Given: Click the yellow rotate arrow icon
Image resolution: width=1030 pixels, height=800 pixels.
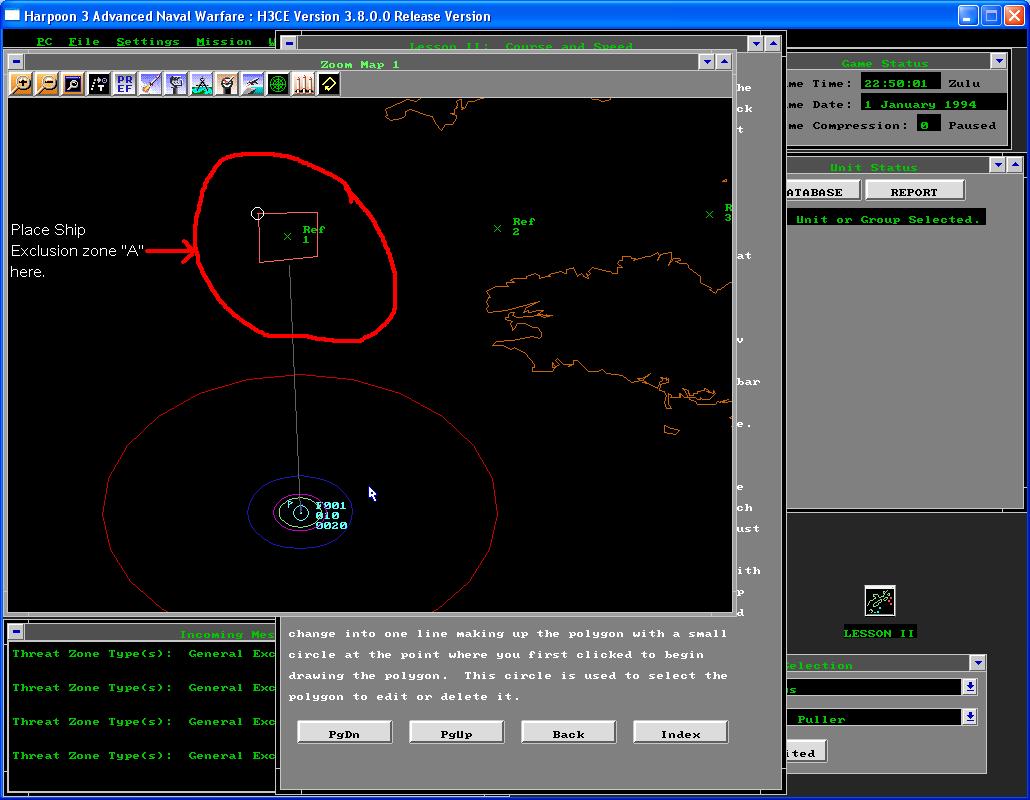Looking at the screenshot, I should coord(329,84).
